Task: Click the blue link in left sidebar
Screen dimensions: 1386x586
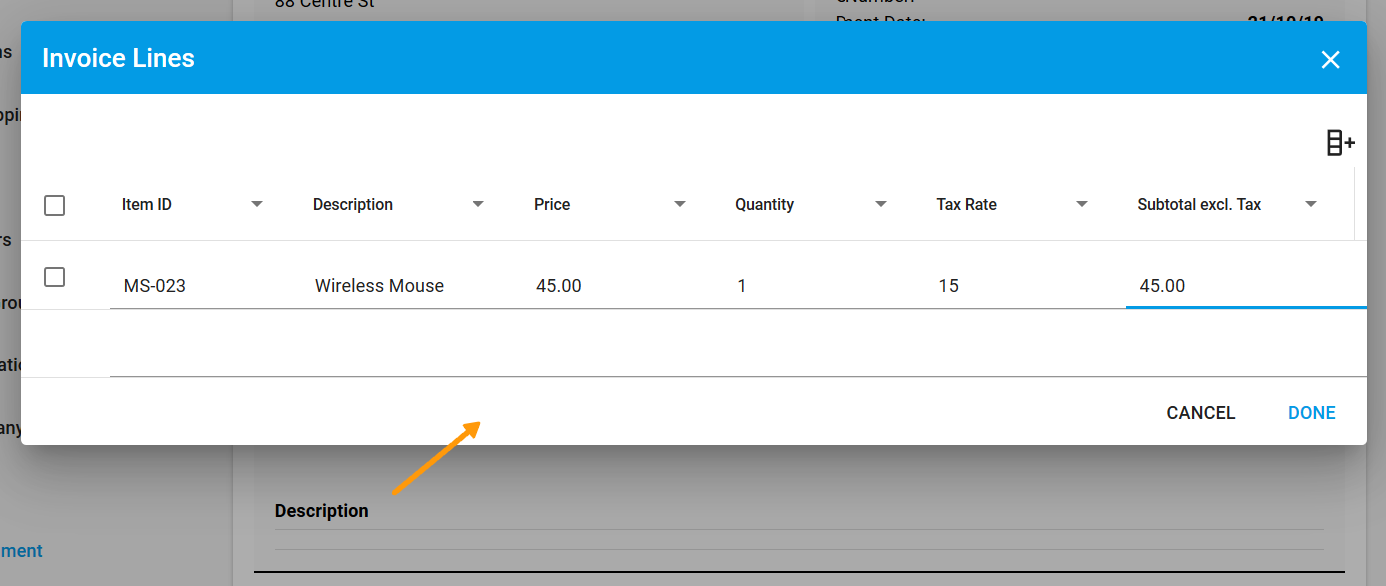Action: (21, 550)
